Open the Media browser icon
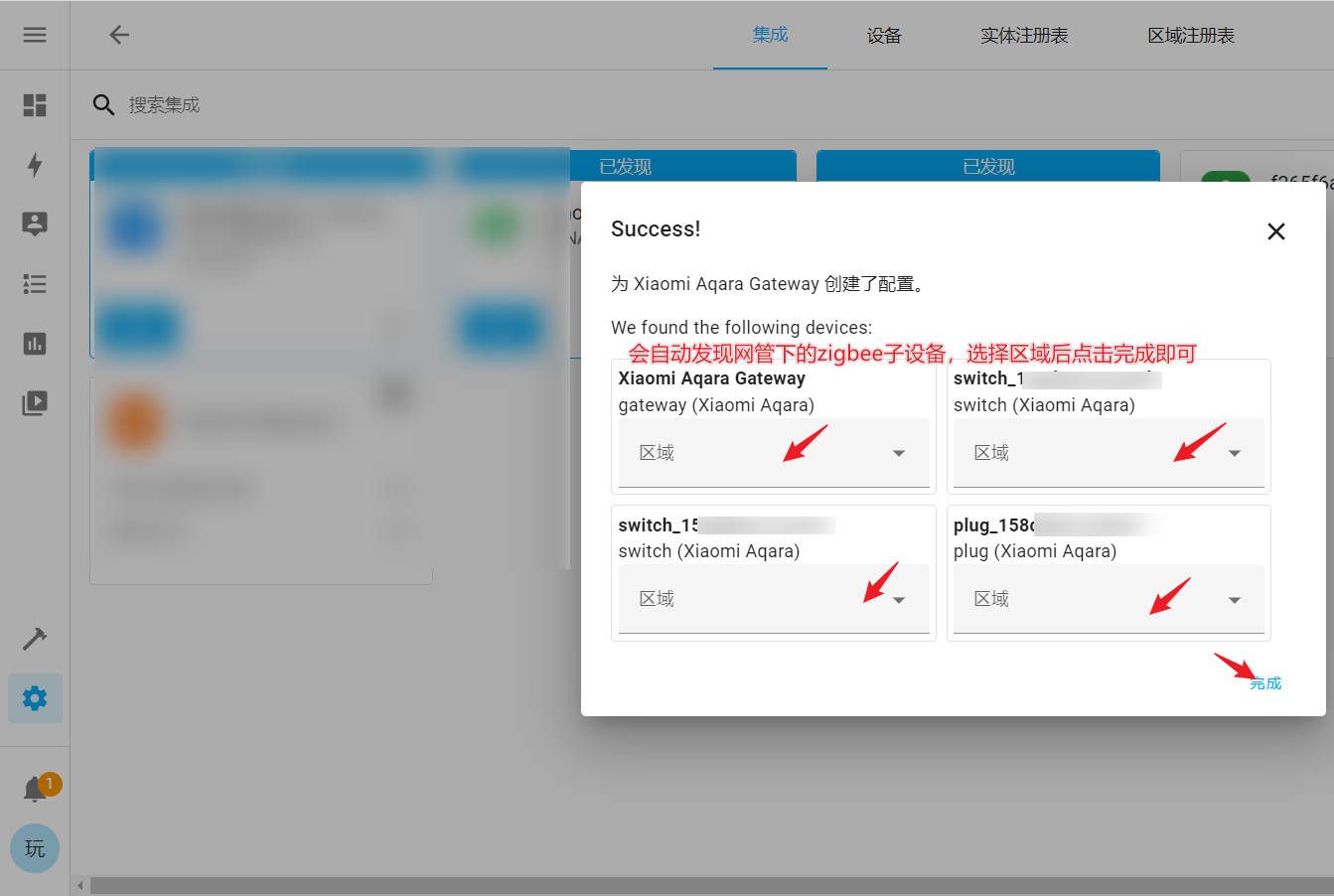 [x=35, y=403]
